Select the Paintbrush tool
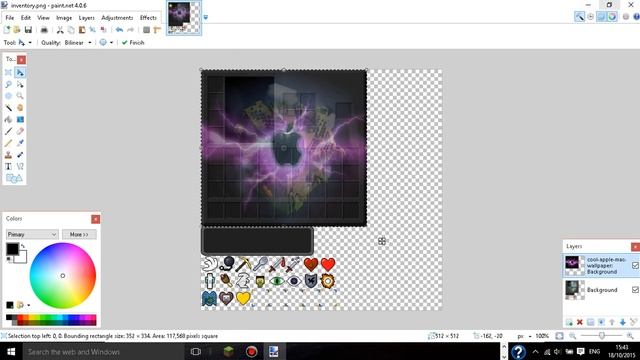640x360 pixels. pyautogui.click(x=8, y=131)
